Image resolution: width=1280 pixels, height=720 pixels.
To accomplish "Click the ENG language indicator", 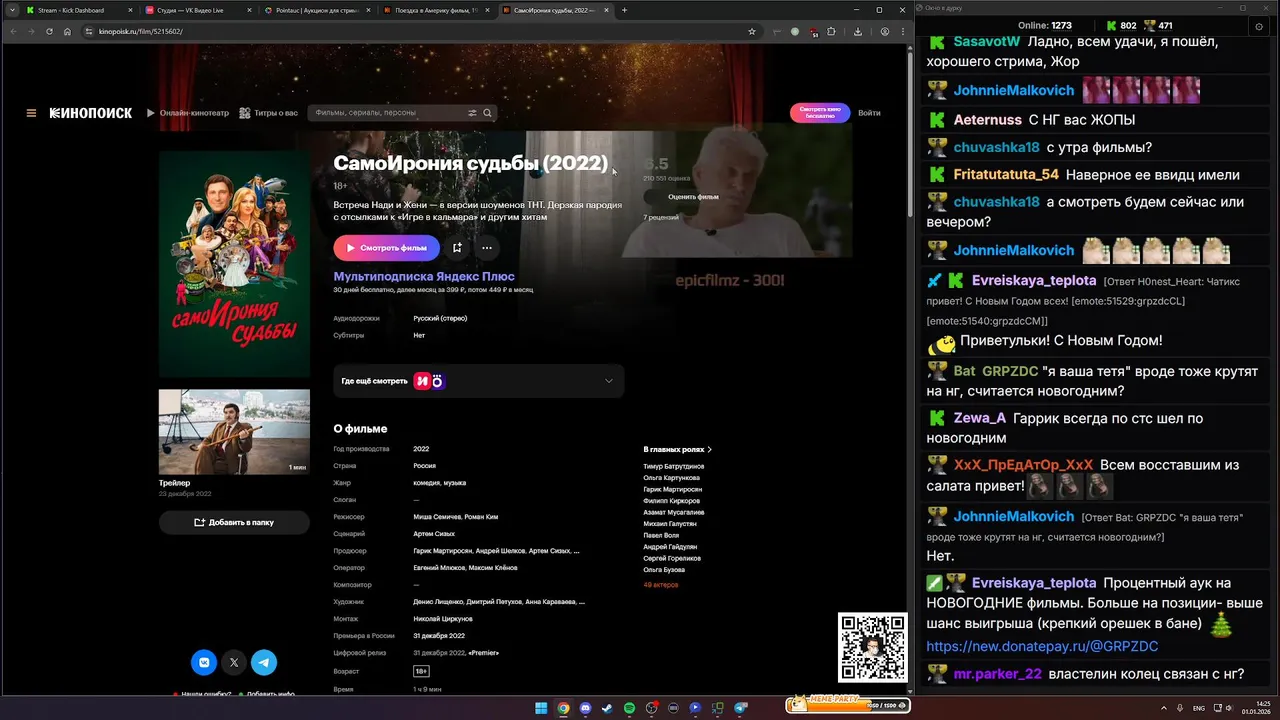I will pos(1199,708).
